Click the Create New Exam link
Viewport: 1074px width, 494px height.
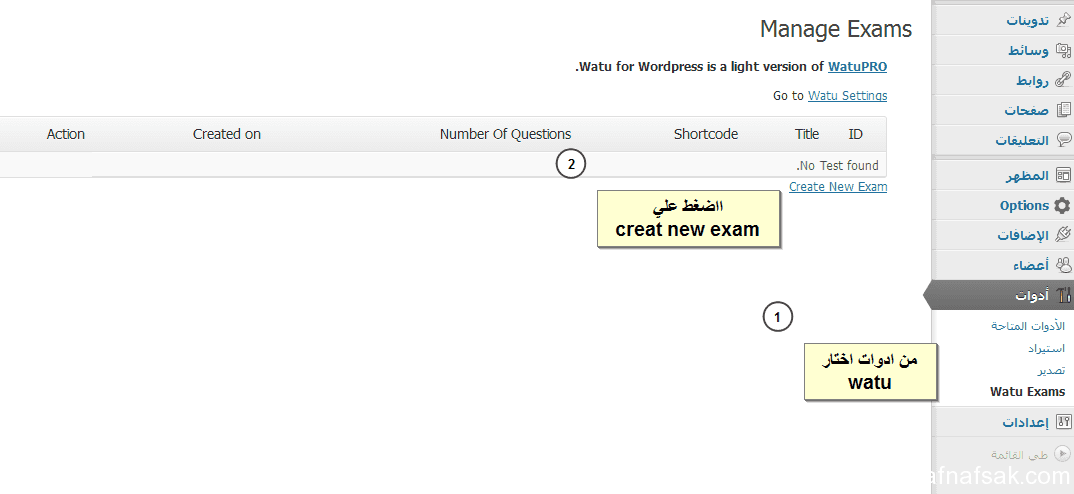pyautogui.click(x=838, y=186)
